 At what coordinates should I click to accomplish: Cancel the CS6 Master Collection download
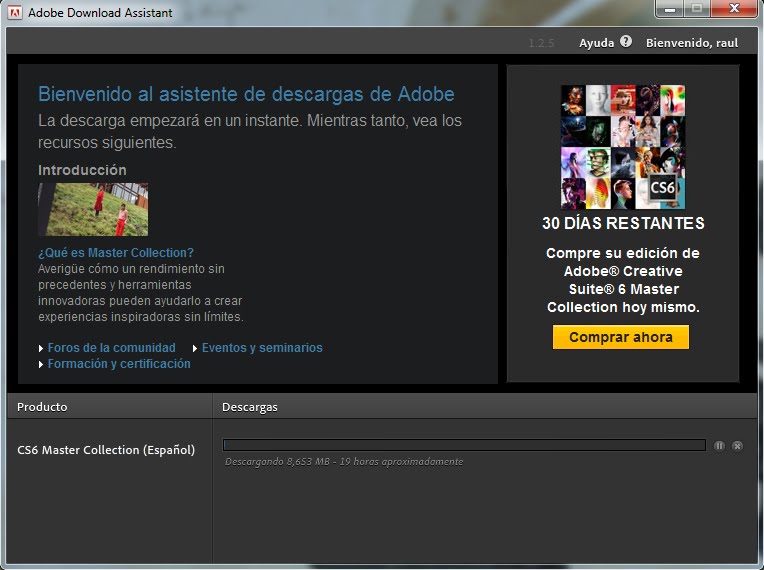[737, 446]
